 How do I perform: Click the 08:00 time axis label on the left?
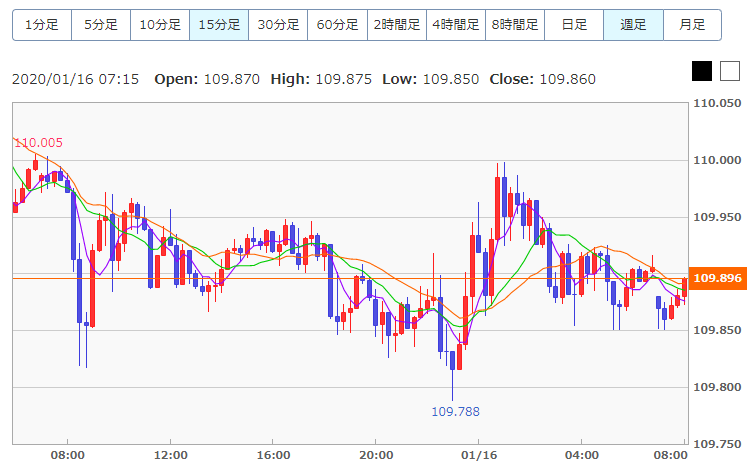pyautogui.click(x=68, y=454)
